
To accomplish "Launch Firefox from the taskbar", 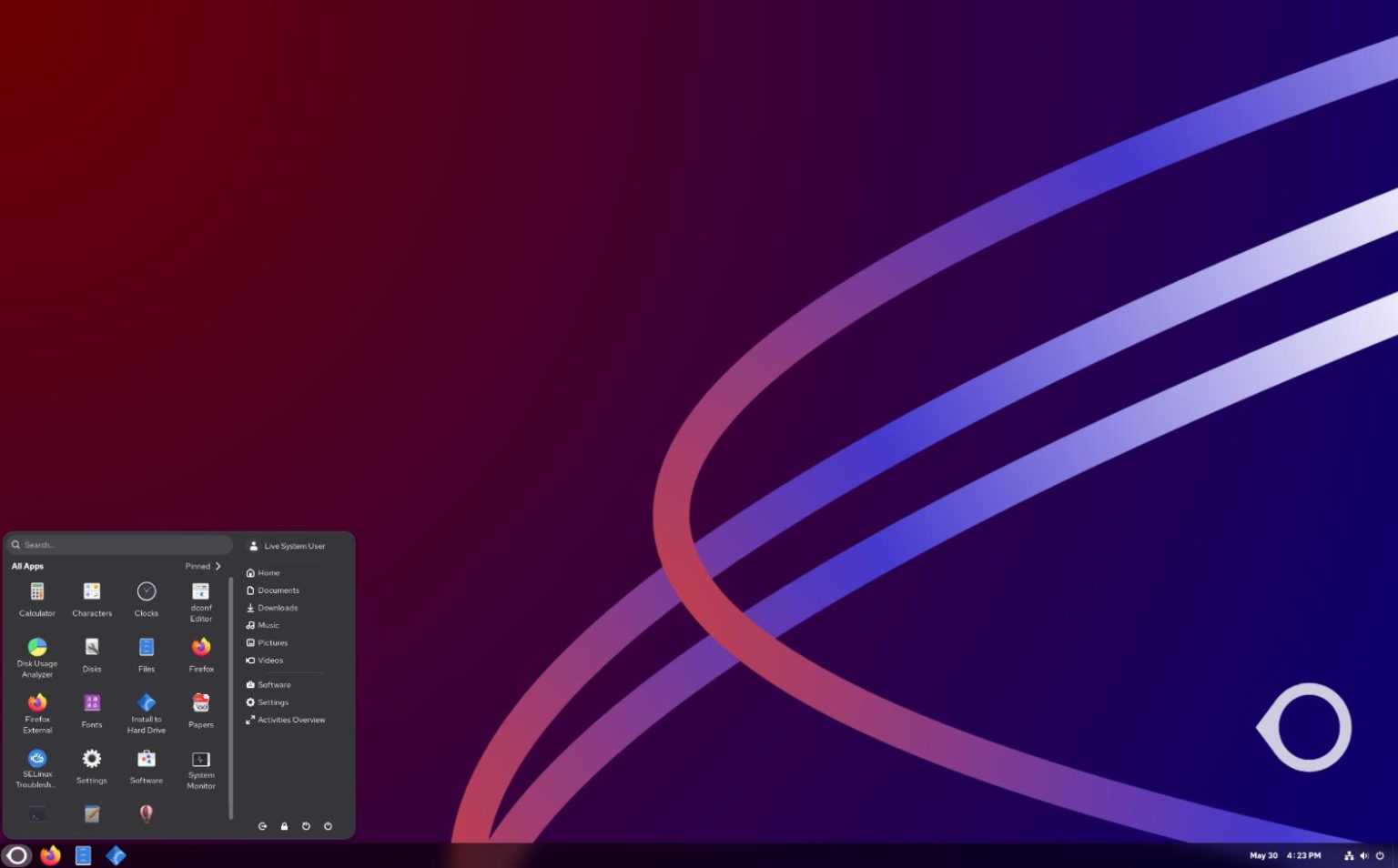I will 51,855.
